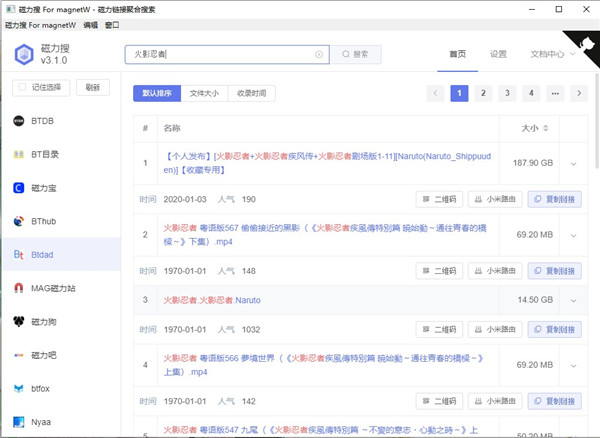Select the BThub source icon
This screenshot has width=600, height=438.
pos(18,221)
